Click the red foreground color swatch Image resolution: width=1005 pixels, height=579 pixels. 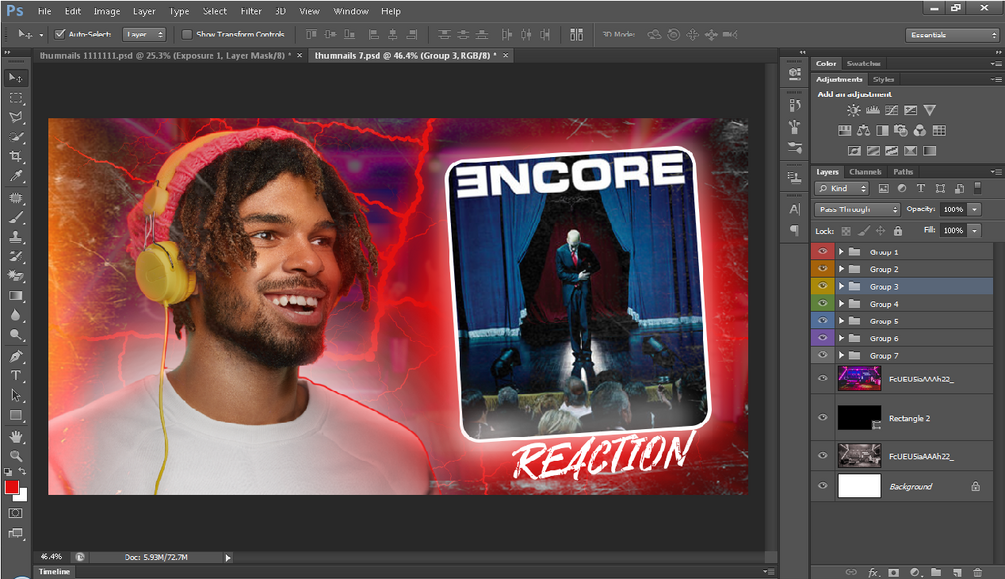[x=11, y=487]
